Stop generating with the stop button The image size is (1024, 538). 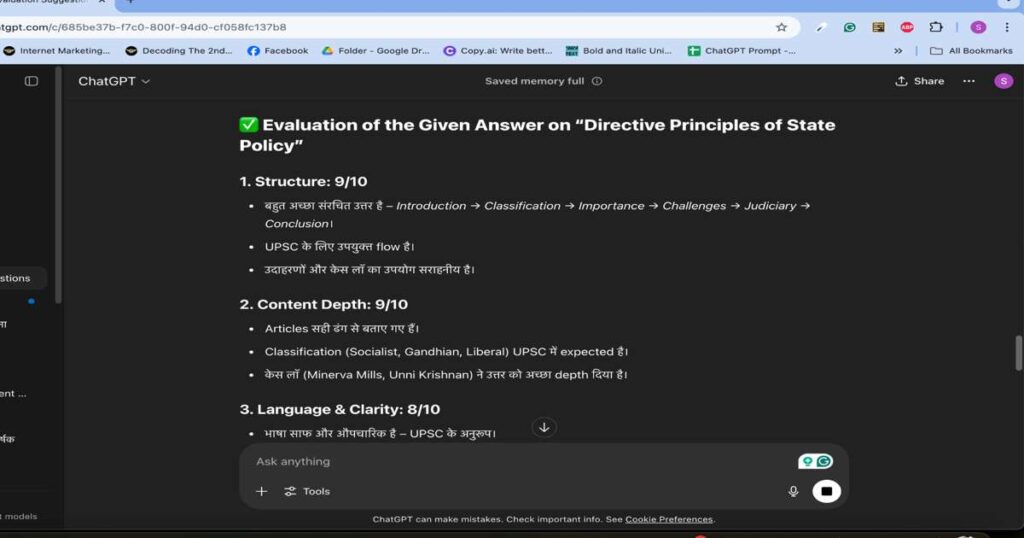click(x=826, y=491)
